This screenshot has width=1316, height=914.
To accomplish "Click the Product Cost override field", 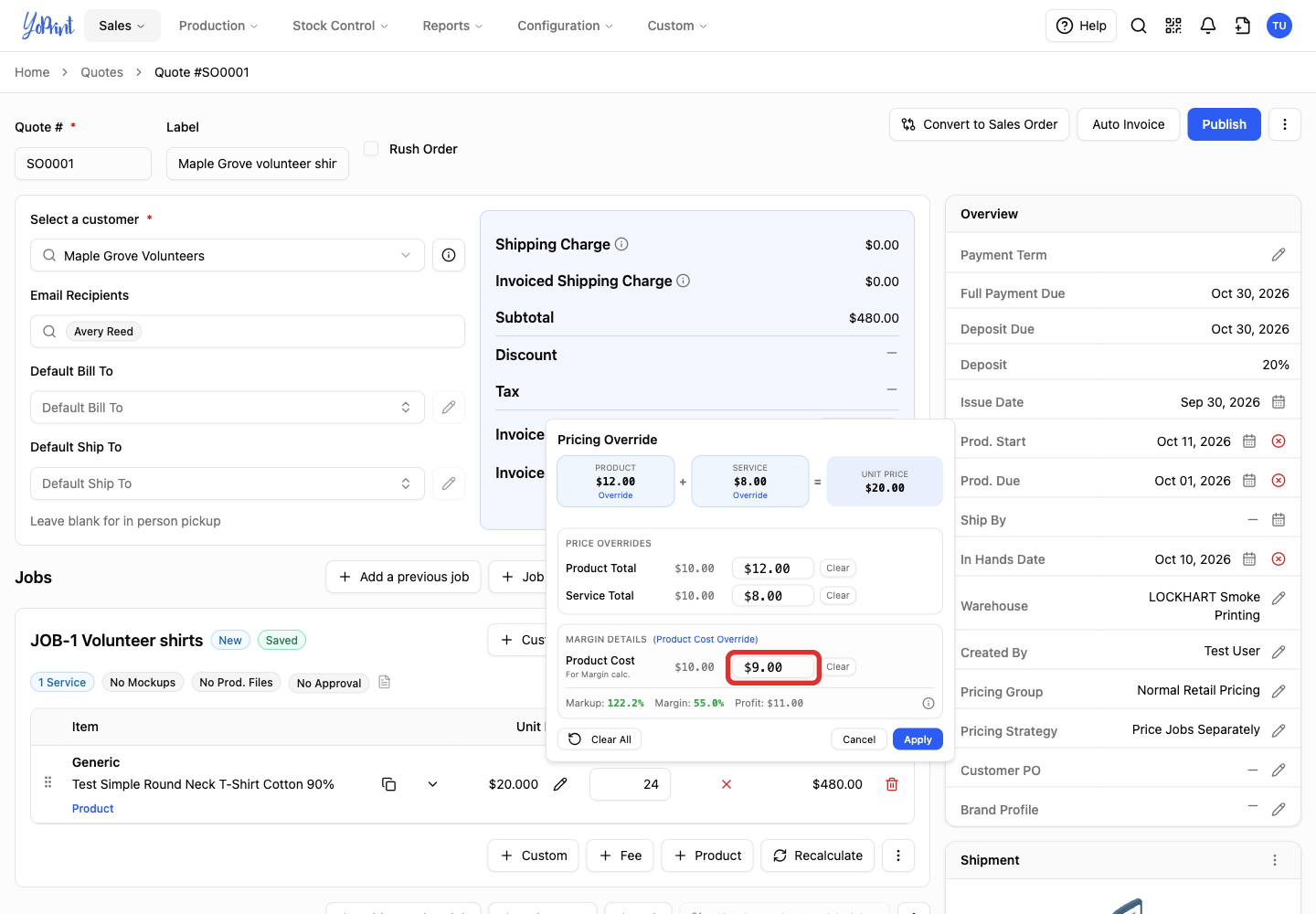I will (x=773, y=667).
